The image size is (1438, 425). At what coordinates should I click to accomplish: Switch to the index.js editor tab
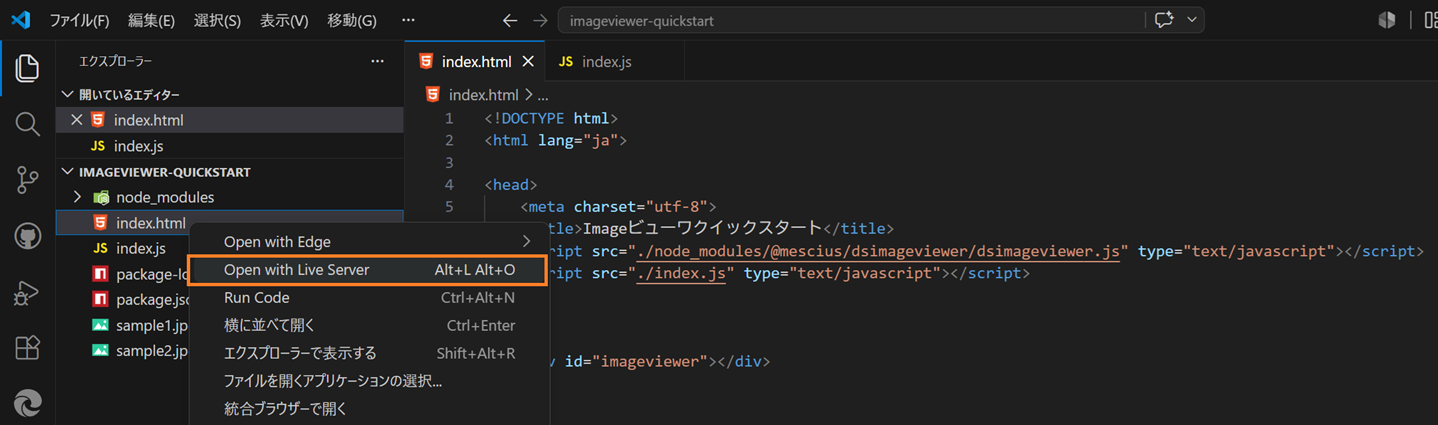(x=607, y=62)
